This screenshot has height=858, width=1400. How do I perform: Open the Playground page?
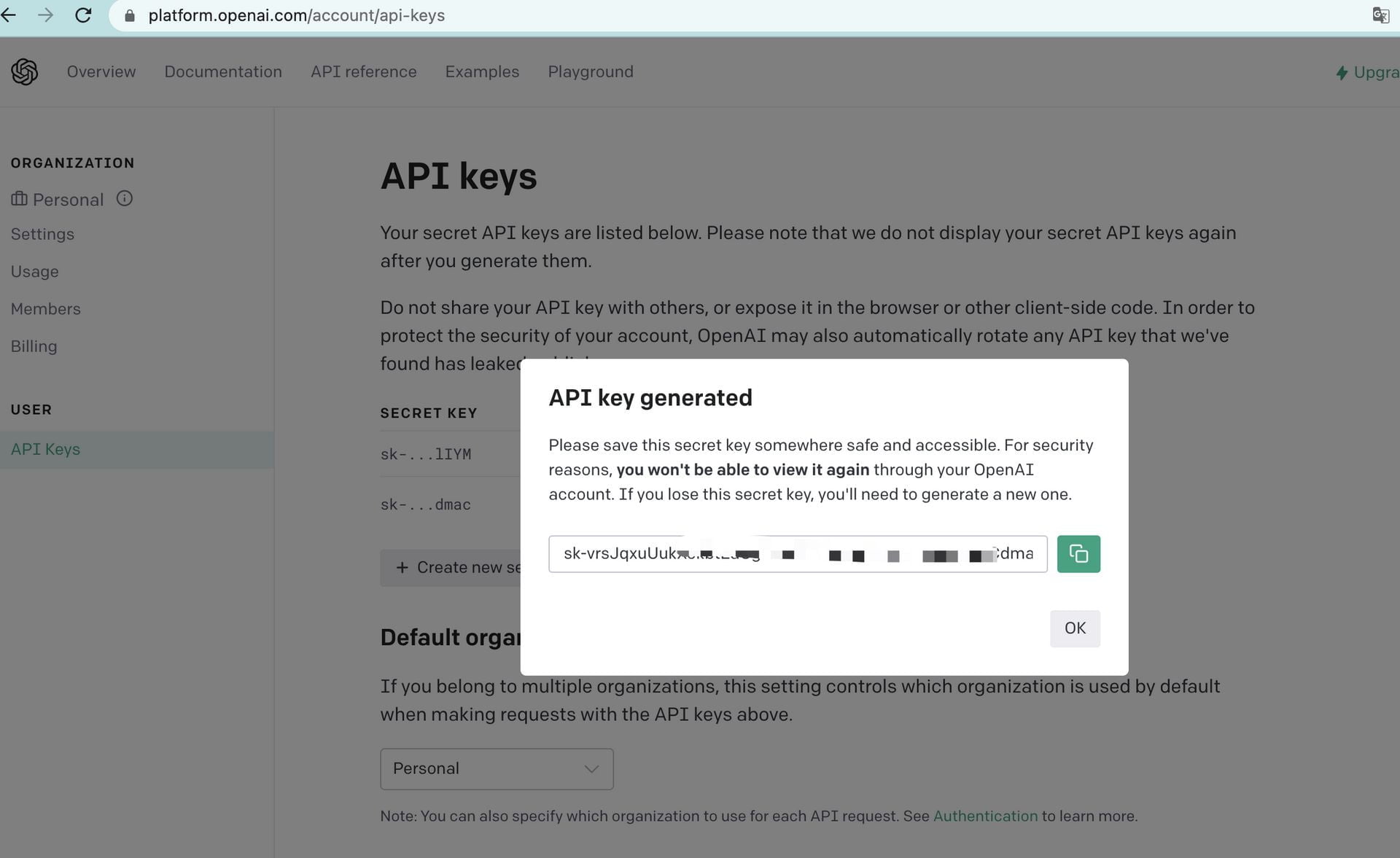click(x=590, y=72)
